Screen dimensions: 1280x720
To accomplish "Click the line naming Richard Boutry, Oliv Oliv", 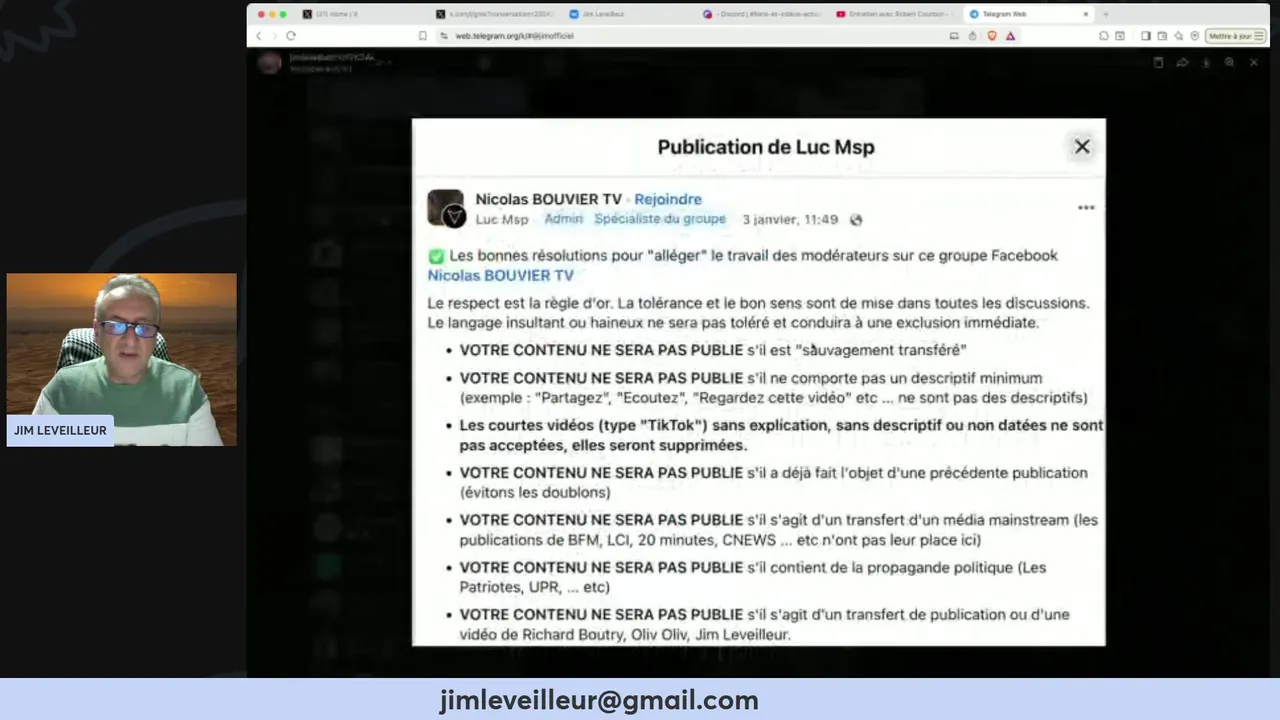I will pyautogui.click(x=625, y=634).
